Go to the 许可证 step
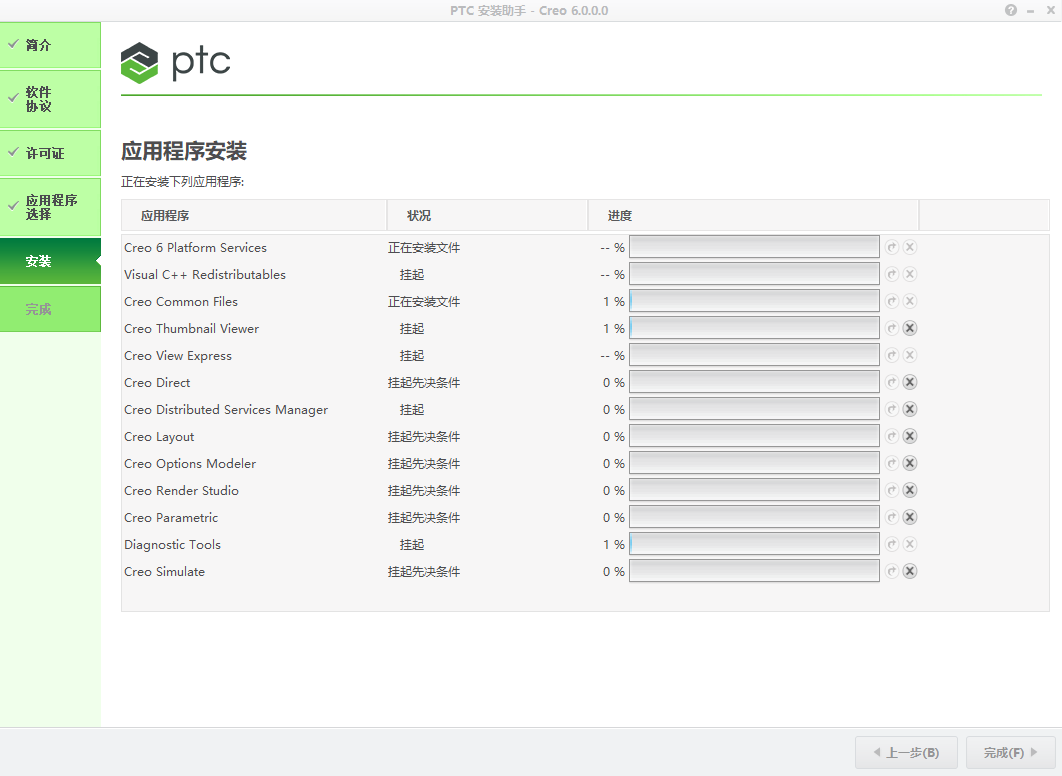1062x776 pixels. pyautogui.click(x=50, y=153)
